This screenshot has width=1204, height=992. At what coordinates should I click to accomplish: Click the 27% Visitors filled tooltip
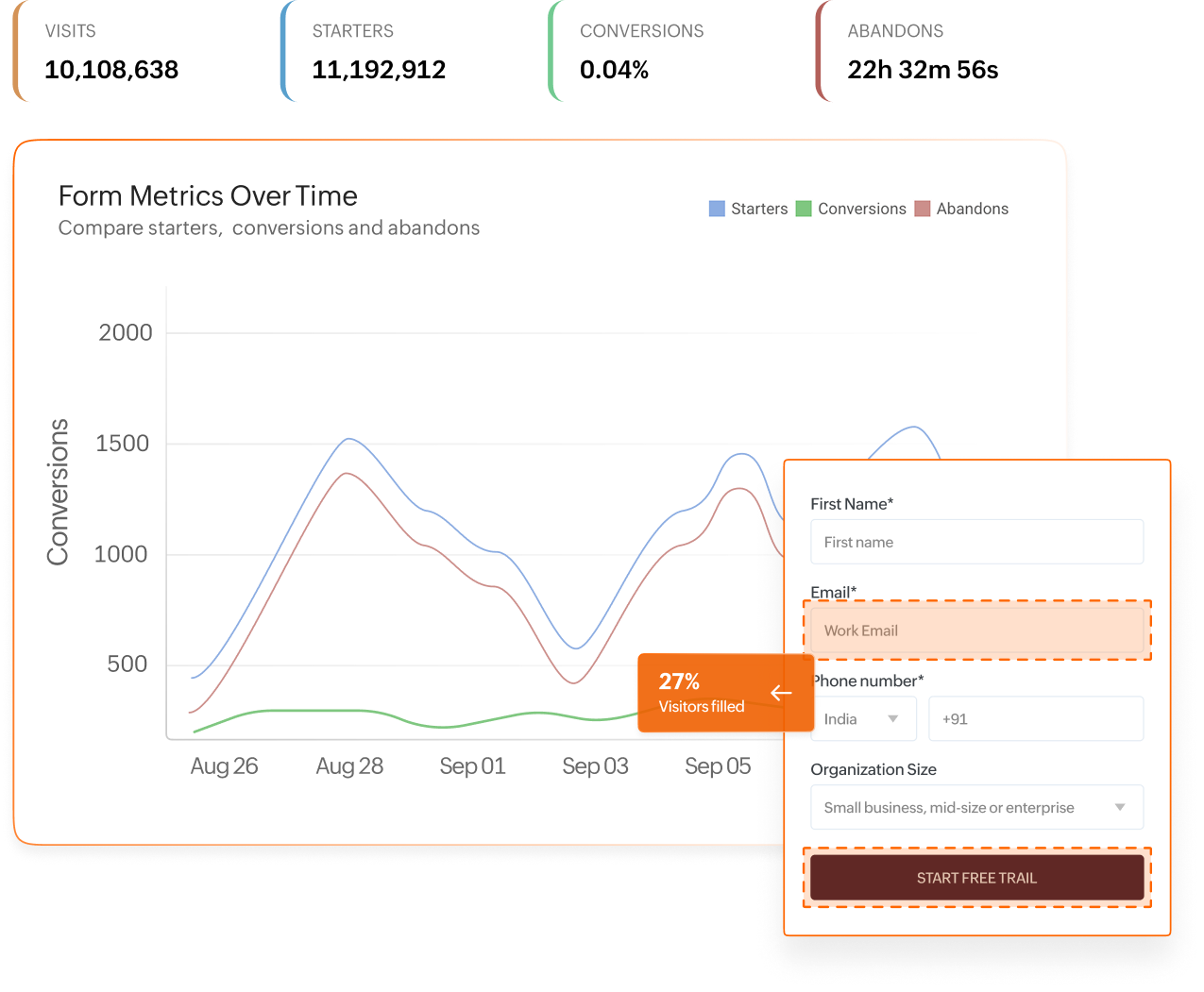point(725,693)
